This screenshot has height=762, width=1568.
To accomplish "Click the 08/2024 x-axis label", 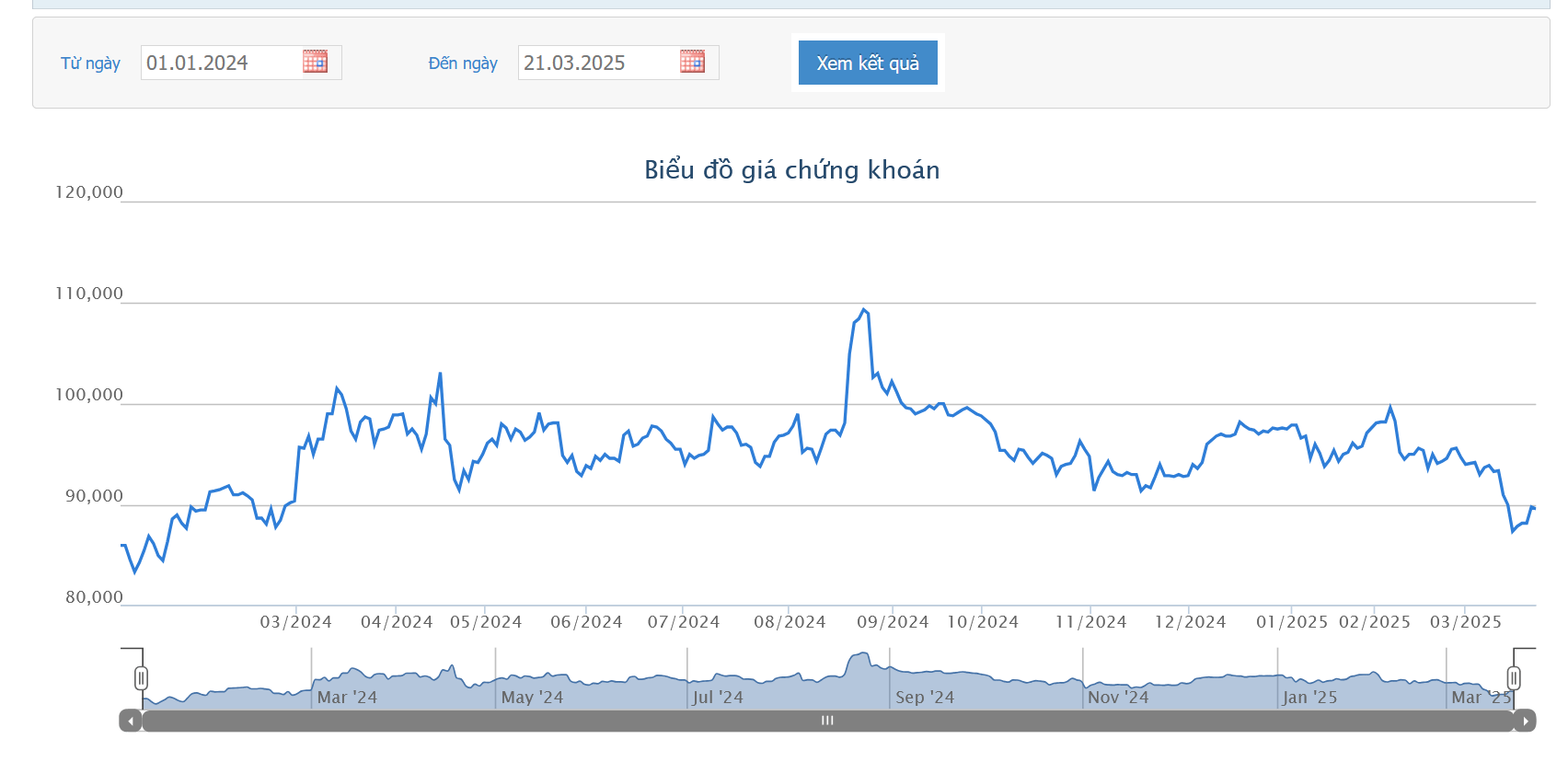I will (x=790, y=622).
